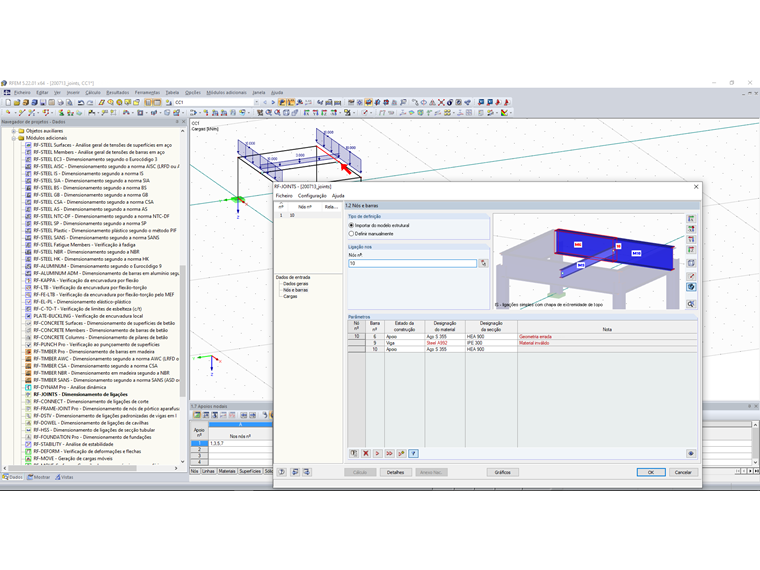Go to next load case with right arrow
Screen dimensions: 760x570
(273, 102)
